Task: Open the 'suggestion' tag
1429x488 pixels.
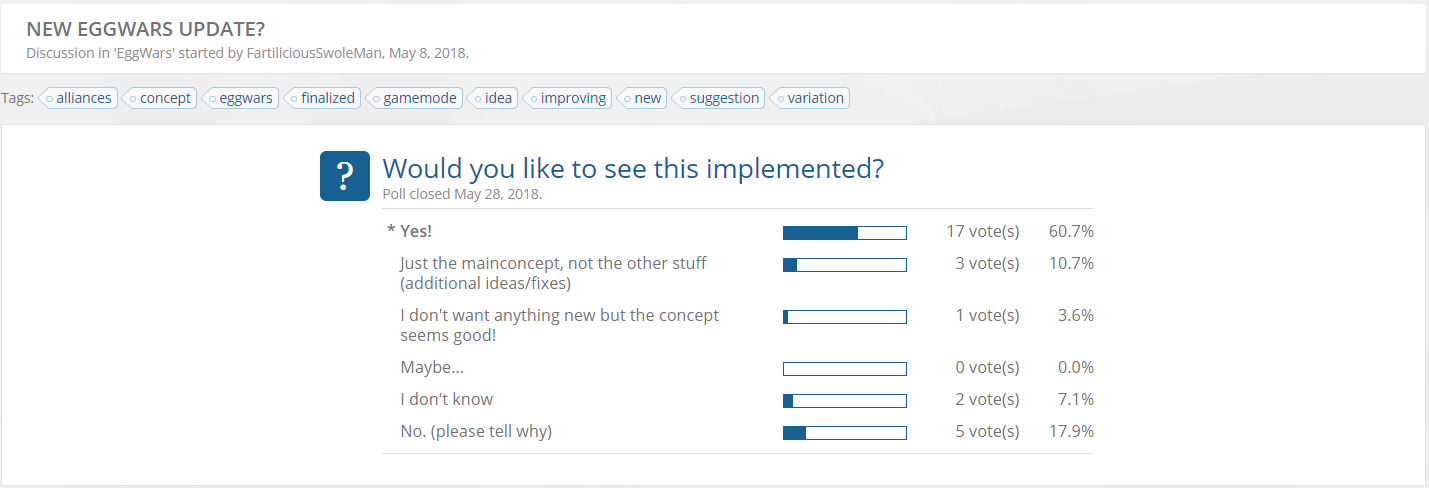Action: tap(718, 98)
